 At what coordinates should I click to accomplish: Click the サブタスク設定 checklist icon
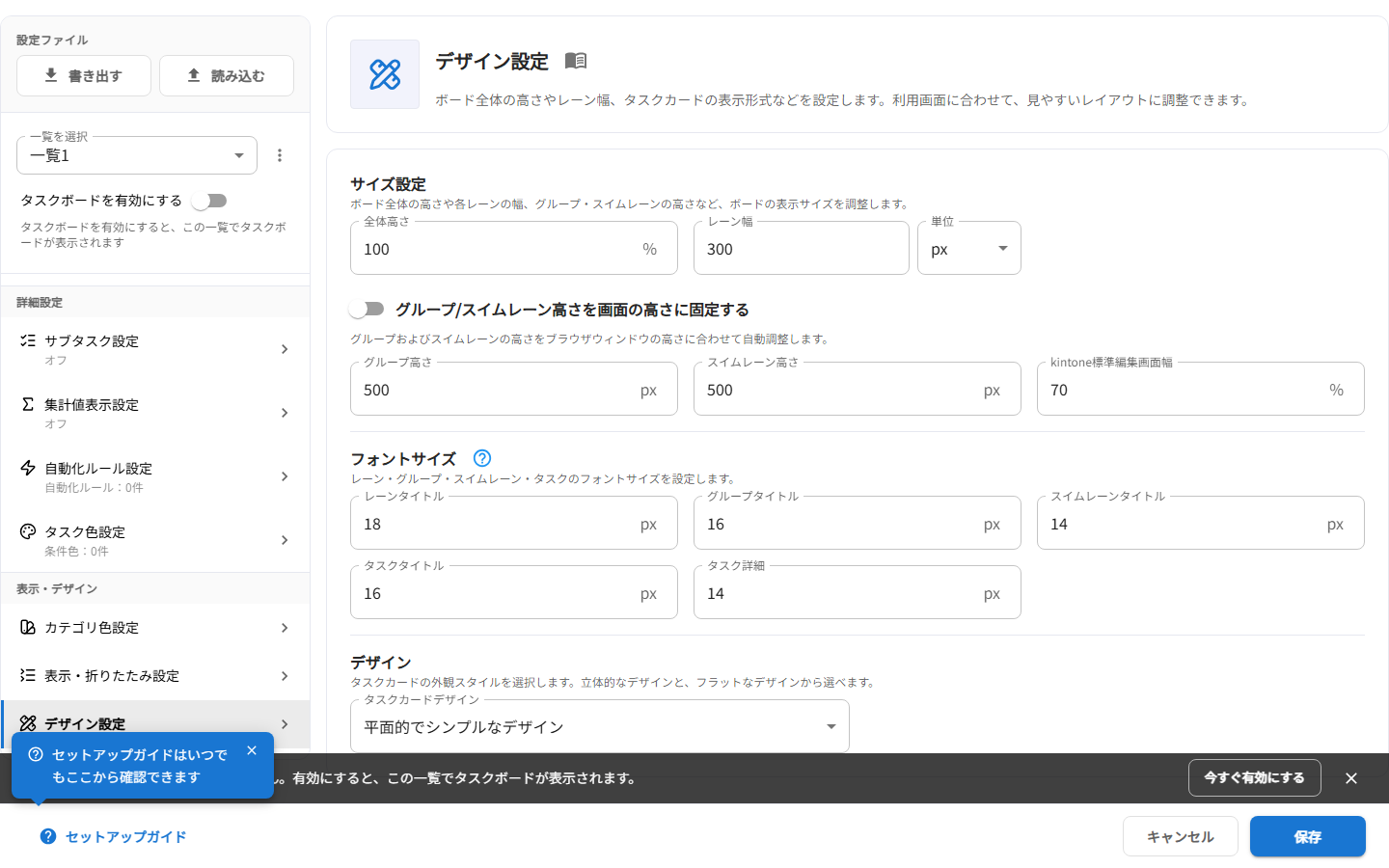(x=28, y=340)
